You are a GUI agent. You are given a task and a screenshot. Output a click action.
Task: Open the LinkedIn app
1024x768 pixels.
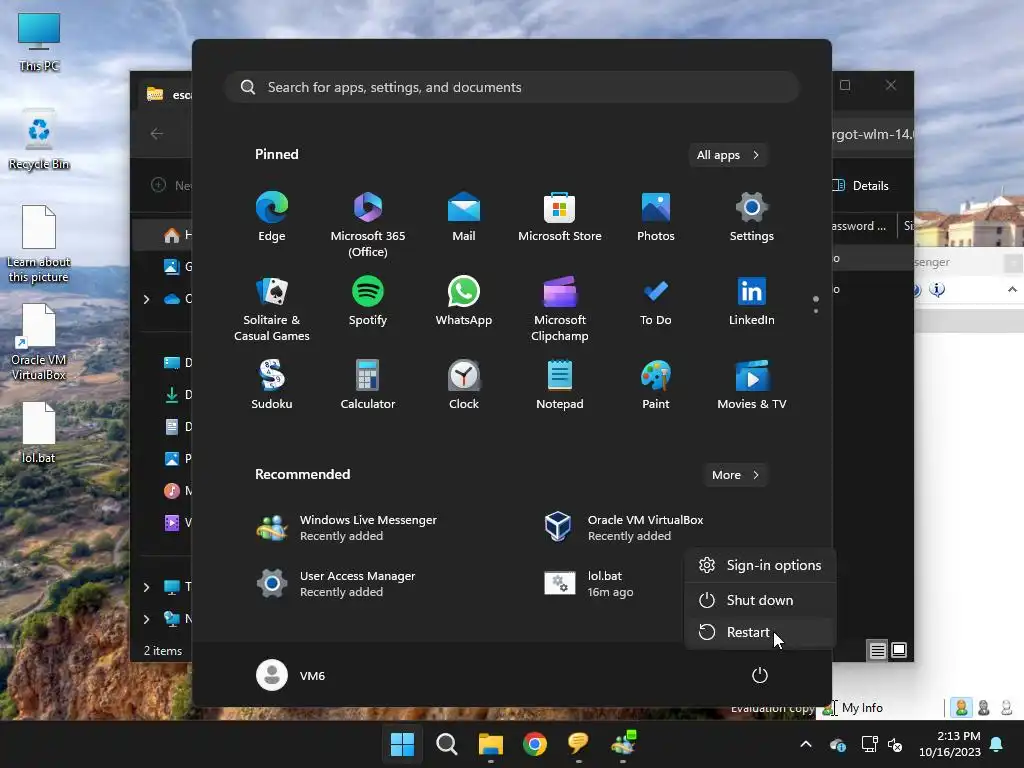(752, 301)
